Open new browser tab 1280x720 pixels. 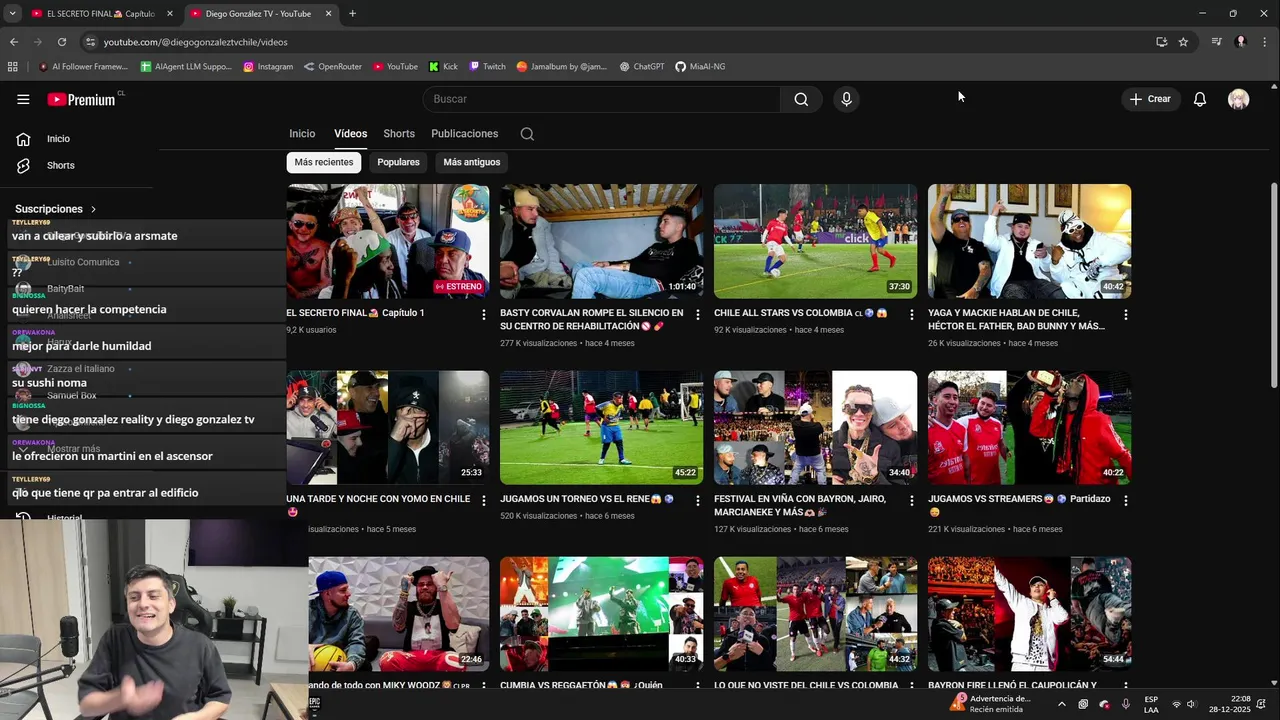point(352,14)
